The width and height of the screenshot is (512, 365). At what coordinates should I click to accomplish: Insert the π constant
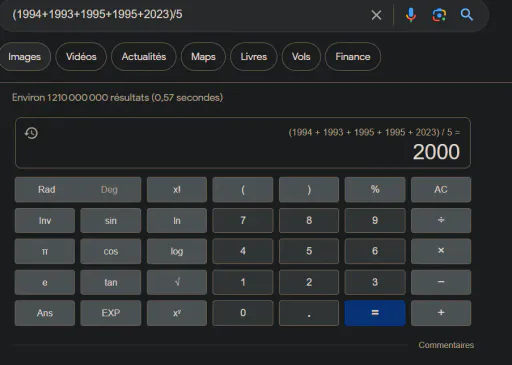[x=45, y=251]
